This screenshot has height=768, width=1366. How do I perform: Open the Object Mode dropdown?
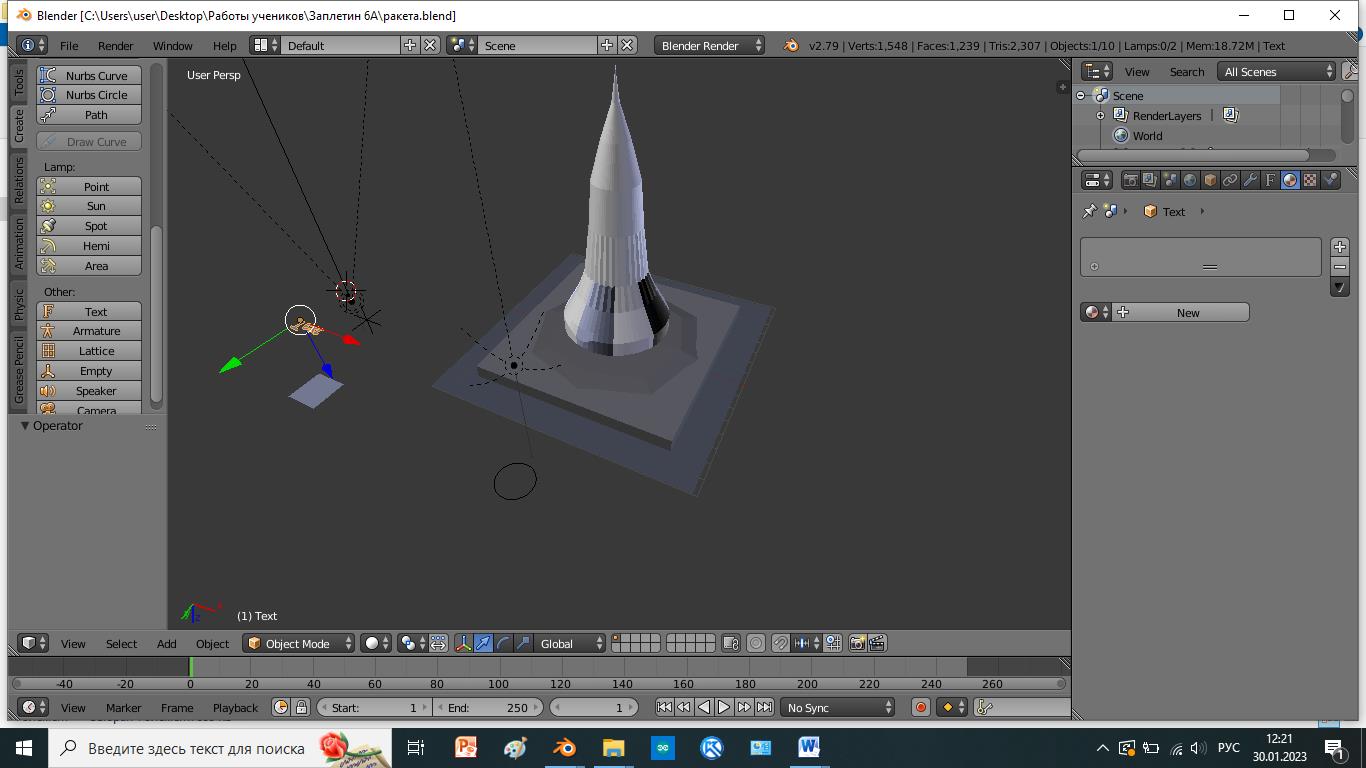[299, 643]
